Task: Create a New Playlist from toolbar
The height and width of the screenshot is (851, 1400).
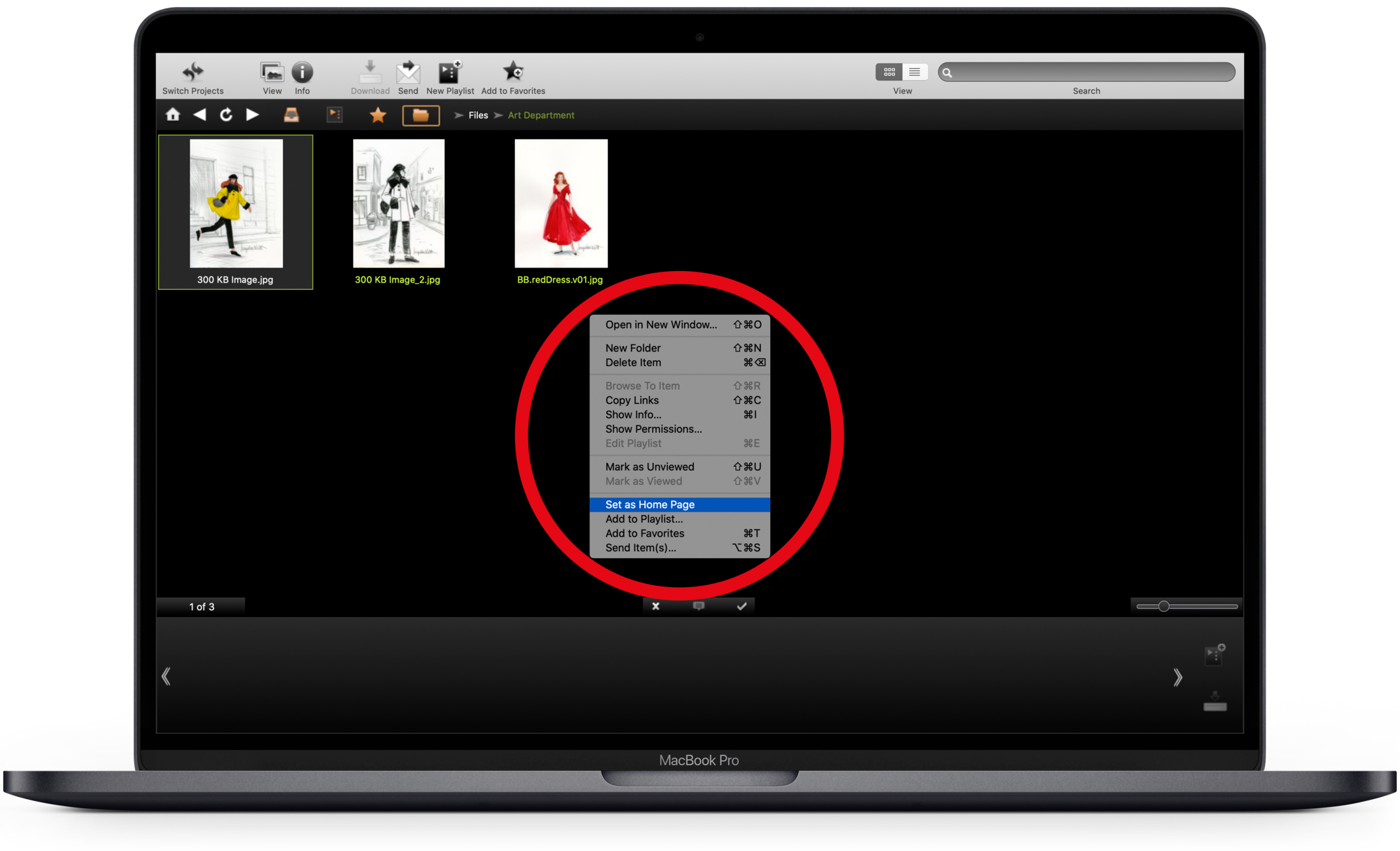Action: coord(449,72)
